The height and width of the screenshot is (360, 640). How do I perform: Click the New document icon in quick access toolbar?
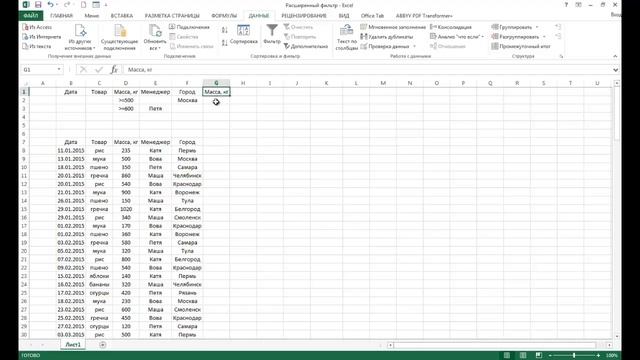[83, 5]
